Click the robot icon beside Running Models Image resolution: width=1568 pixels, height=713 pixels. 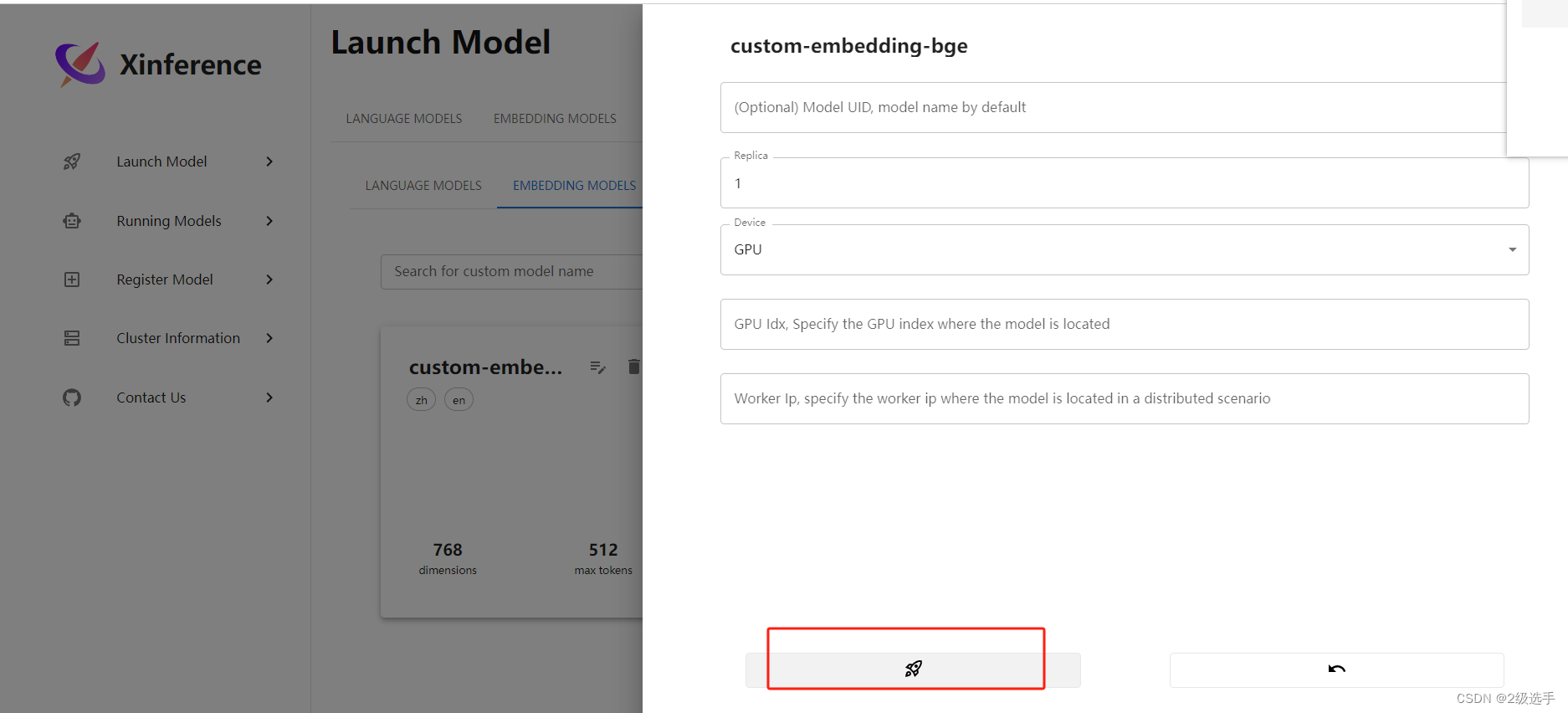(72, 221)
